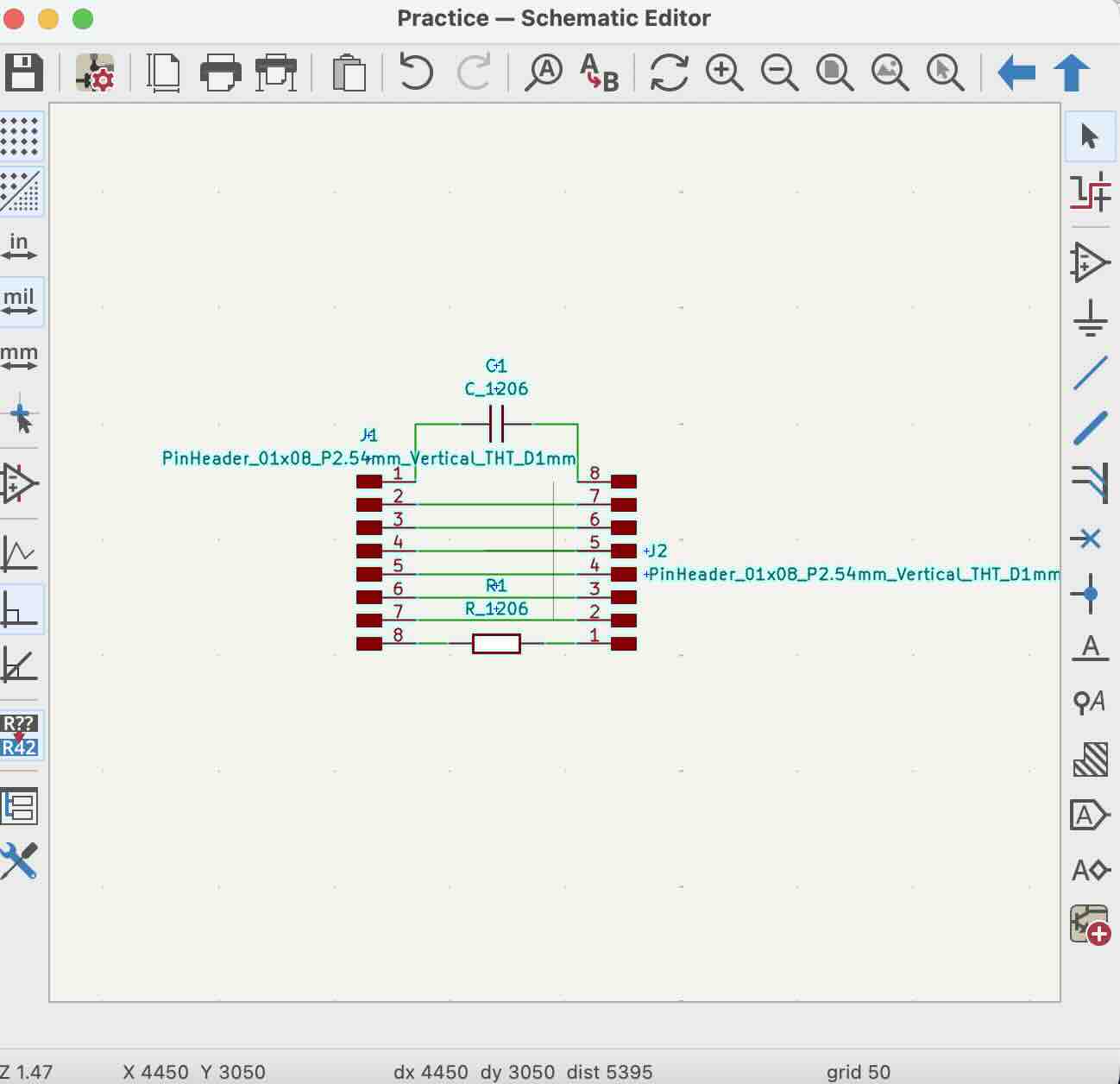Add a power symbol ground icon

(1091, 318)
